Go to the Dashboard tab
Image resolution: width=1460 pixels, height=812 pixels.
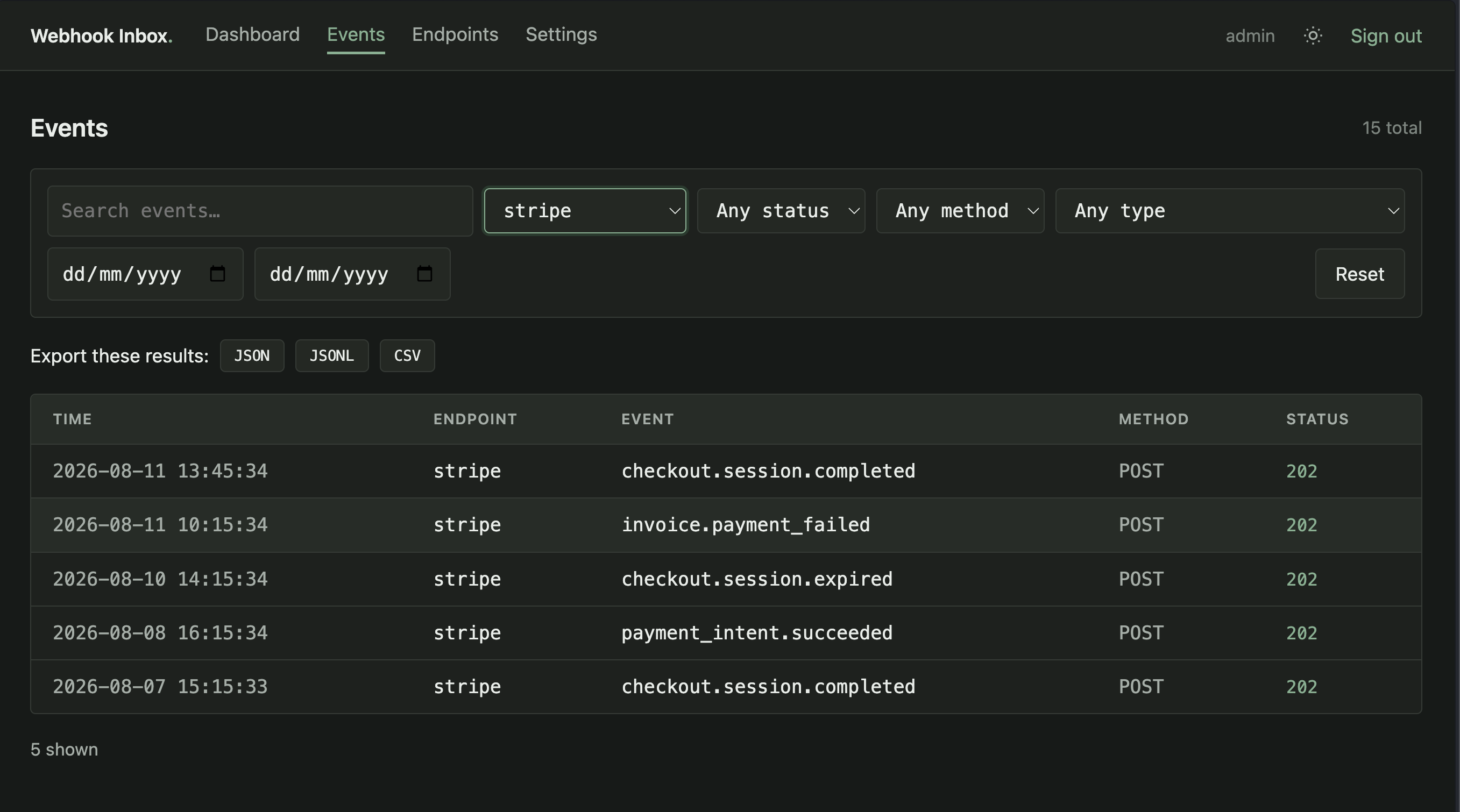[252, 34]
